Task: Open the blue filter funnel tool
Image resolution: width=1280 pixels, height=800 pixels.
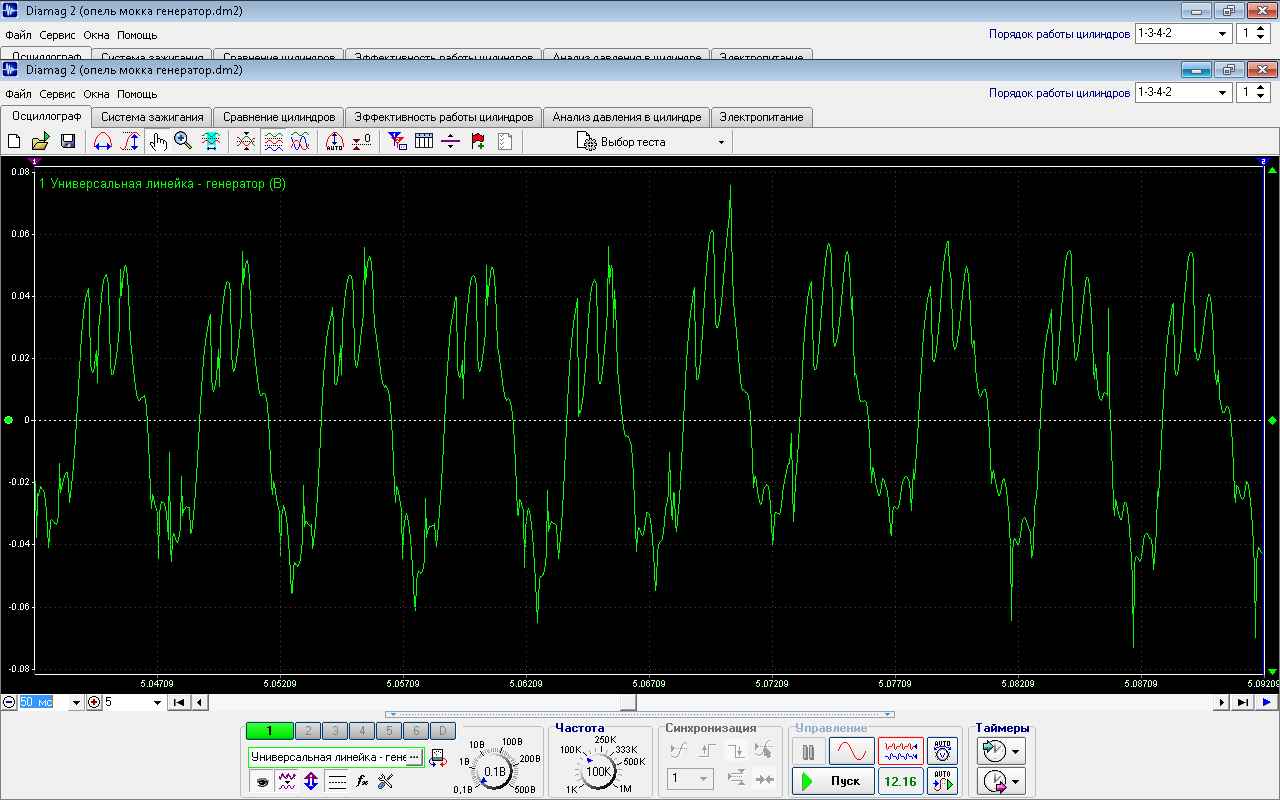Action: tap(397, 142)
